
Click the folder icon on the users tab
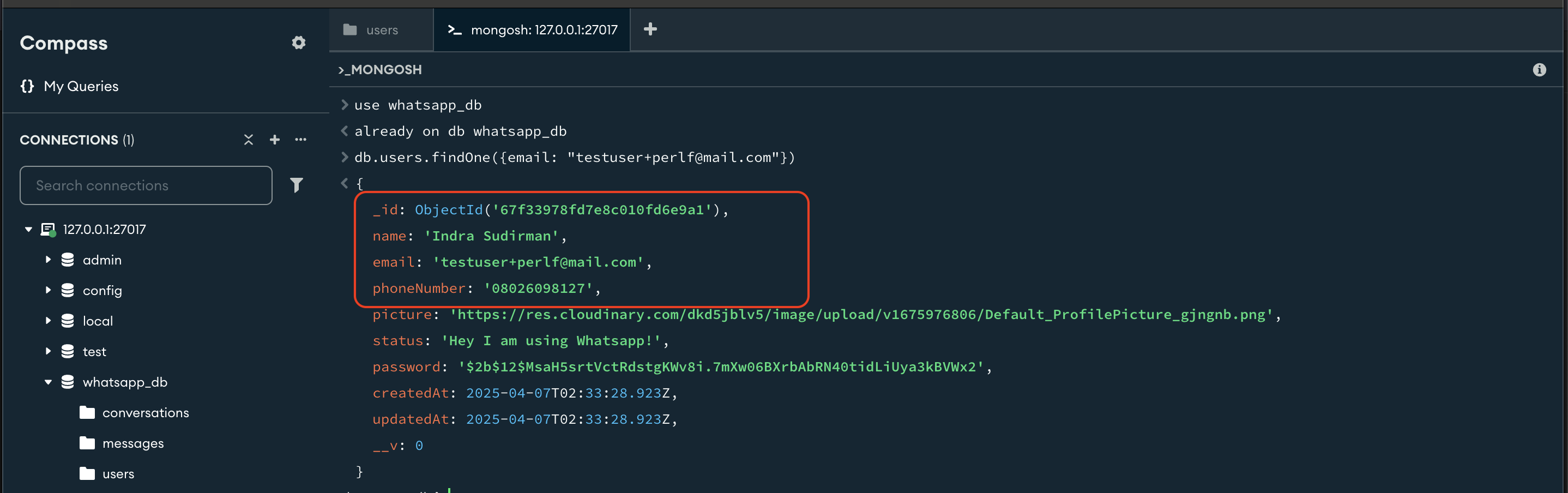point(350,29)
